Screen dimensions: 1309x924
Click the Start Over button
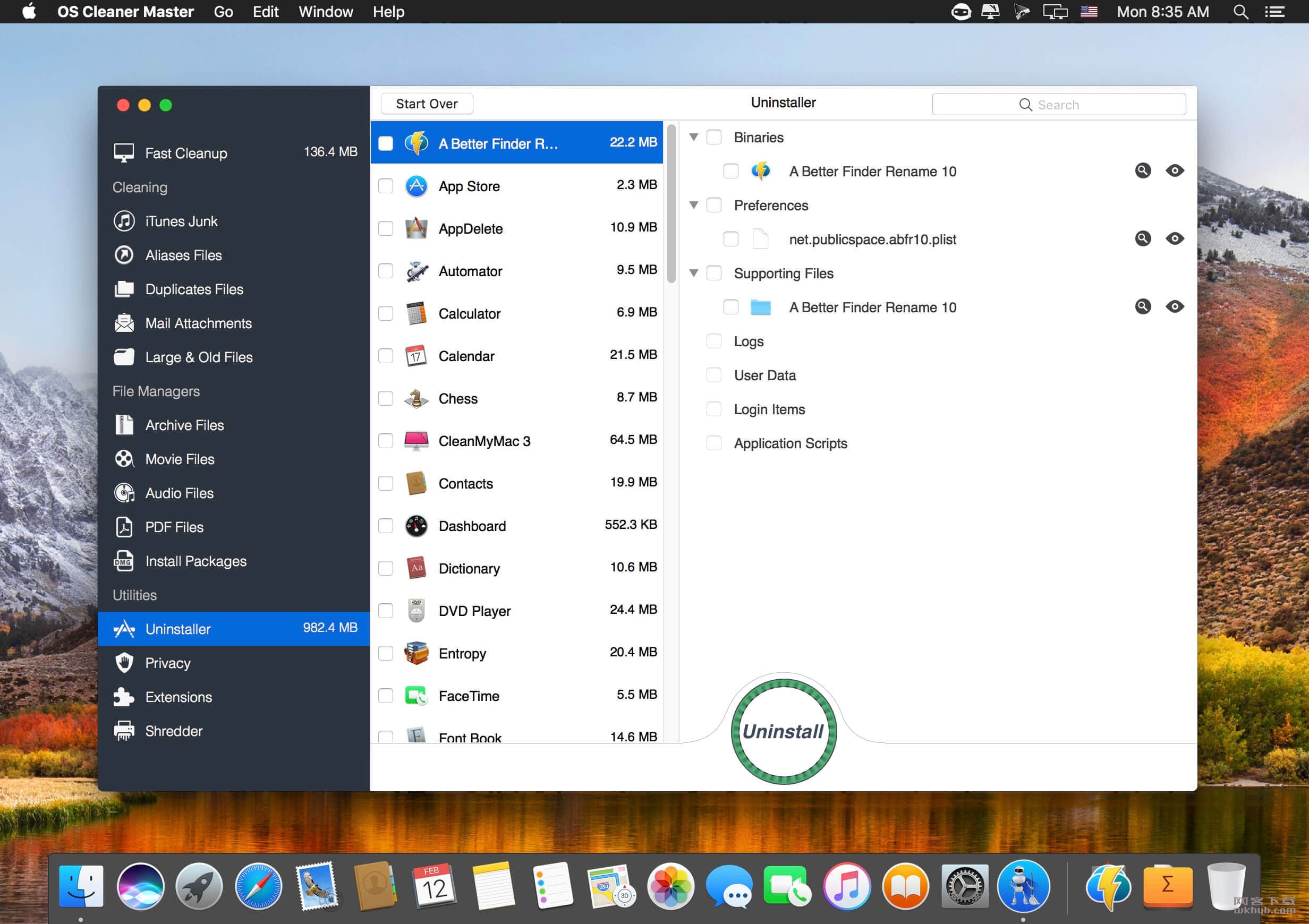[427, 104]
